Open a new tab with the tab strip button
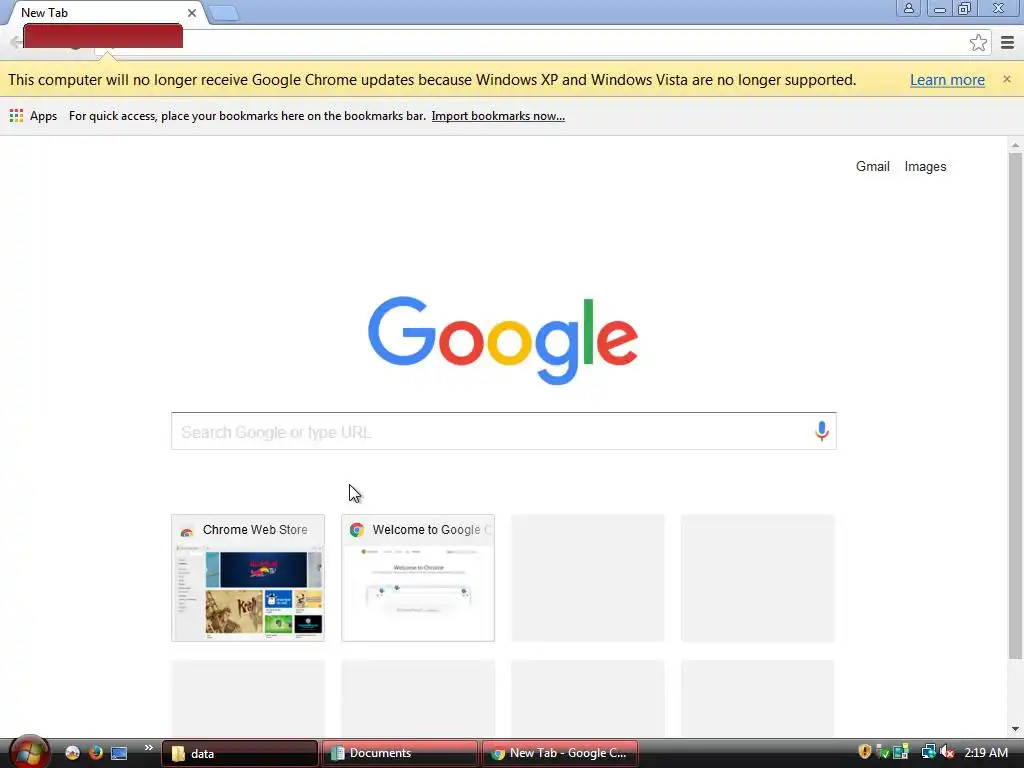This screenshot has width=1024, height=768. (x=224, y=13)
